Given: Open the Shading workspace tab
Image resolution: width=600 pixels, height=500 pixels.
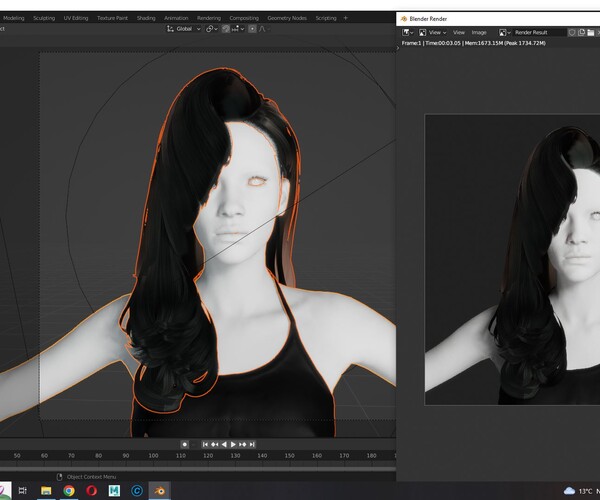Looking at the screenshot, I should tap(146, 18).
